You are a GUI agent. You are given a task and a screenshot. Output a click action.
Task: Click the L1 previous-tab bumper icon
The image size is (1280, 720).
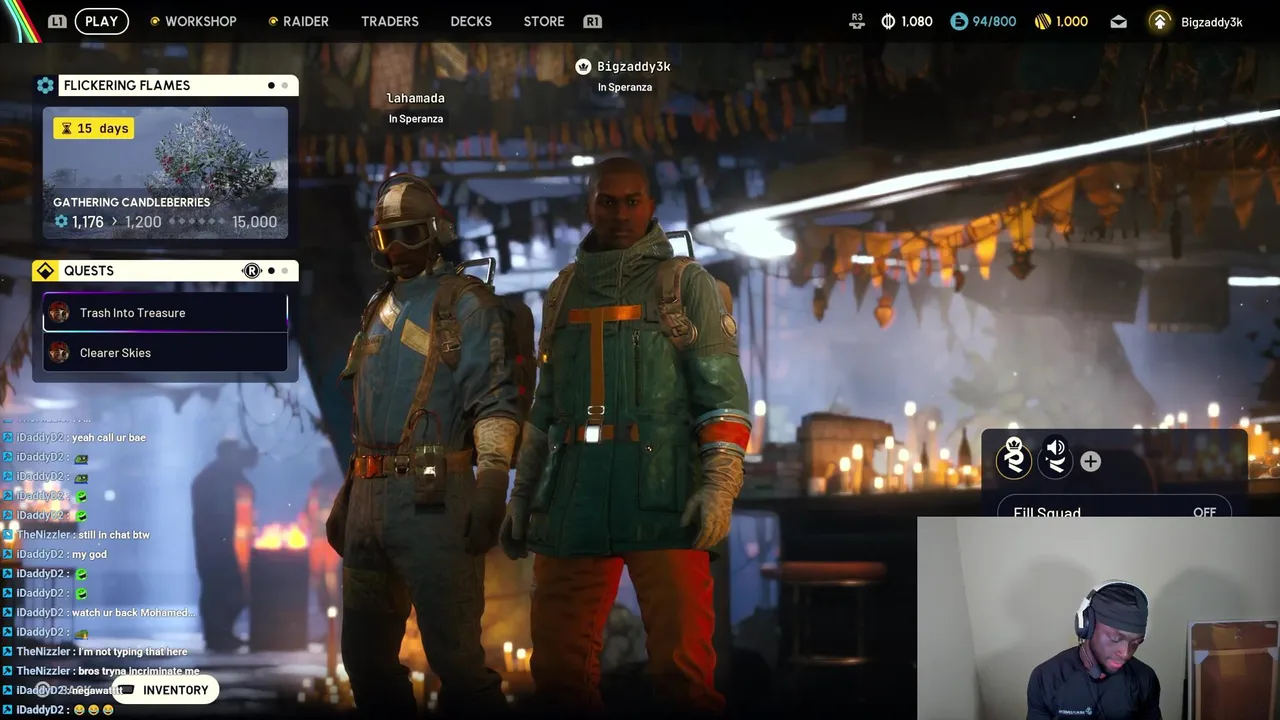(x=57, y=21)
